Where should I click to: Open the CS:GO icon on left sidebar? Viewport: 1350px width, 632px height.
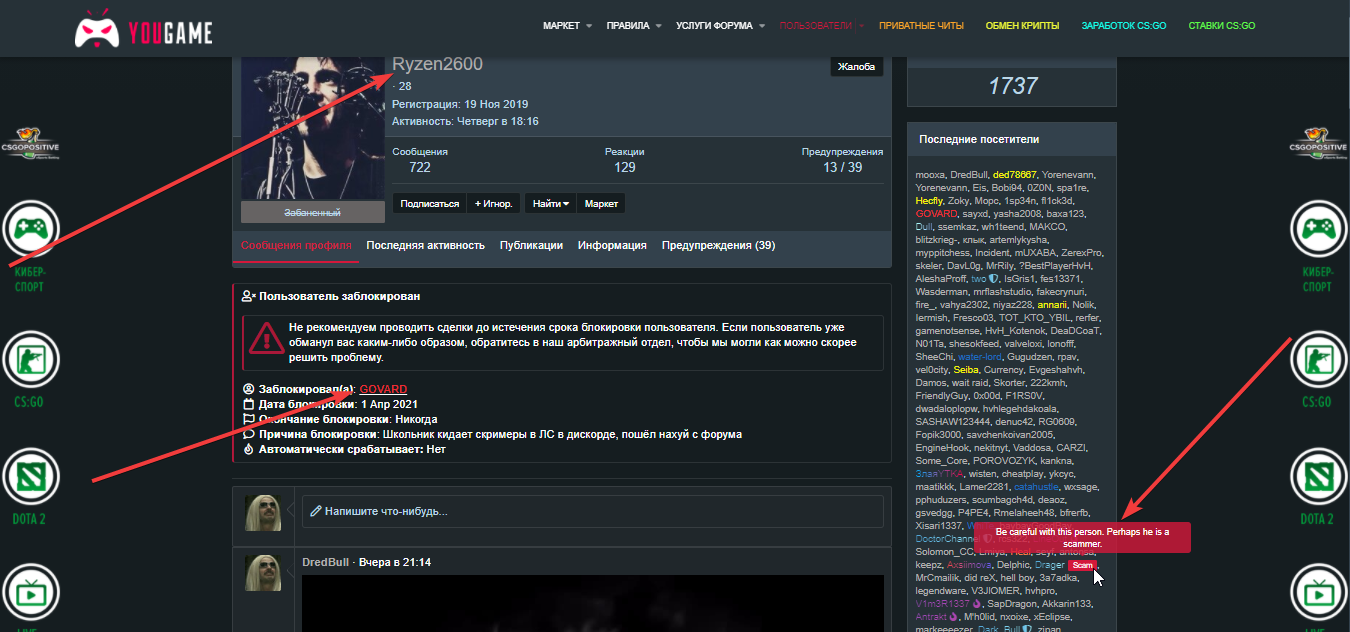[31, 359]
